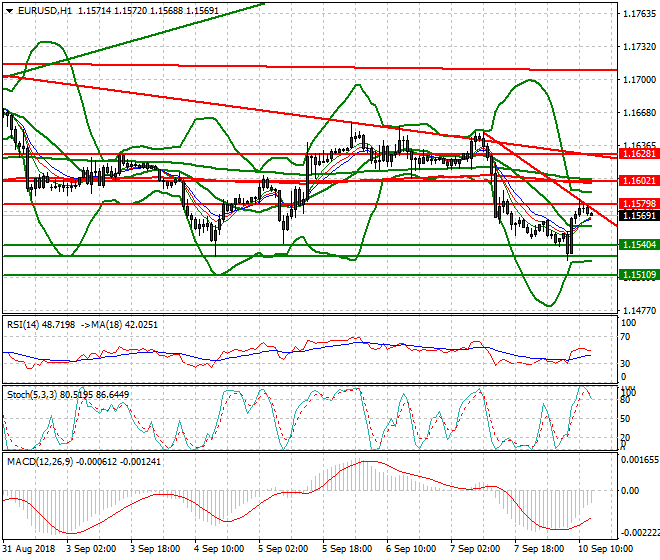This screenshot has width=660, height=560.
Task: Select the green 1.15404 support price tag
Action: click(x=637, y=244)
